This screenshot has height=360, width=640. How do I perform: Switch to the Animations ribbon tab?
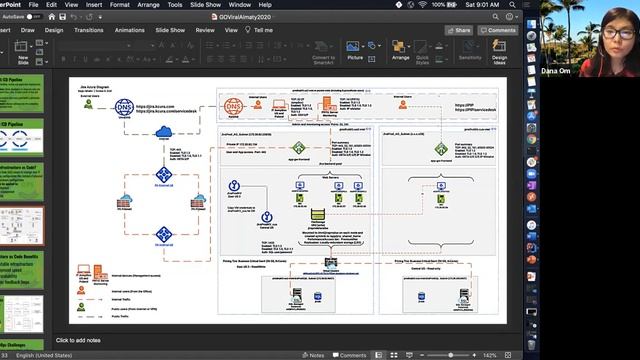click(x=129, y=30)
